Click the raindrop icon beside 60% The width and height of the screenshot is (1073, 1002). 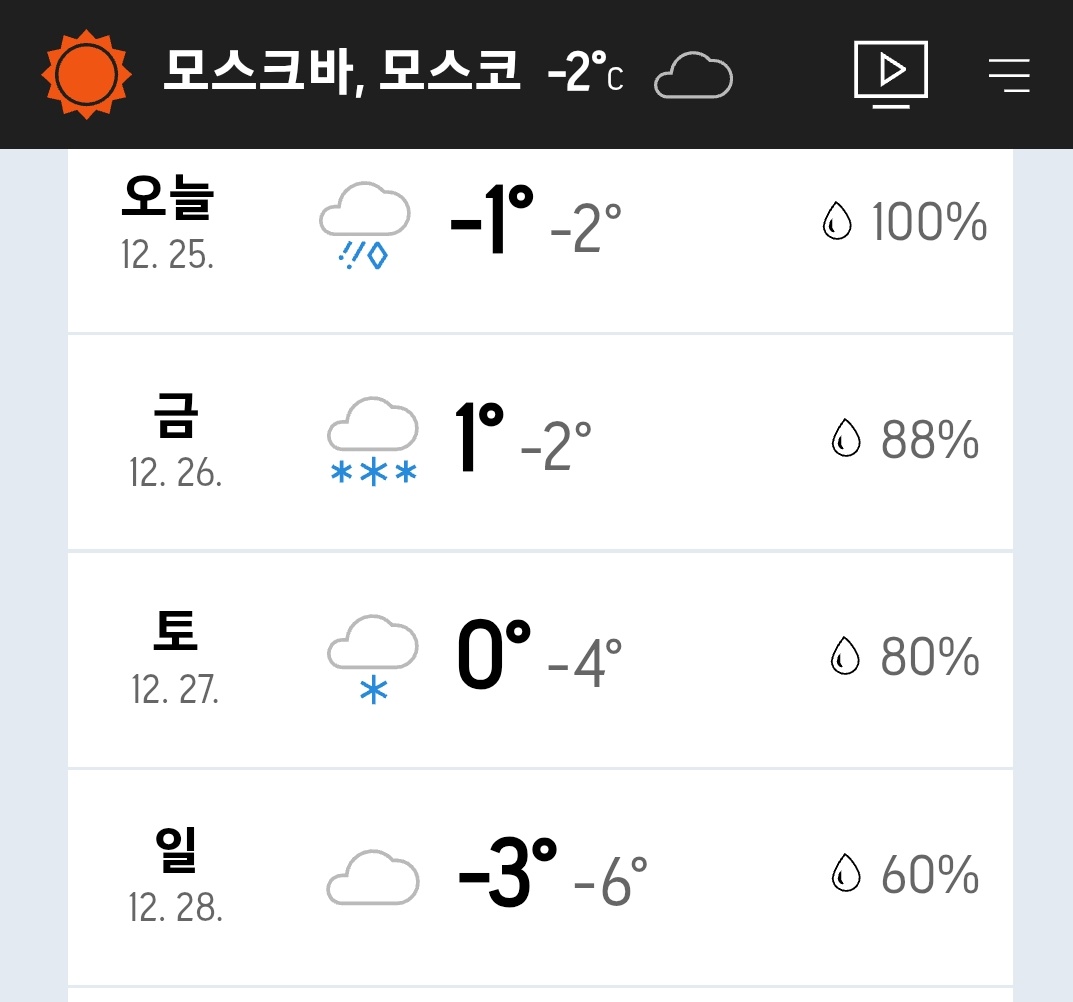coord(846,876)
